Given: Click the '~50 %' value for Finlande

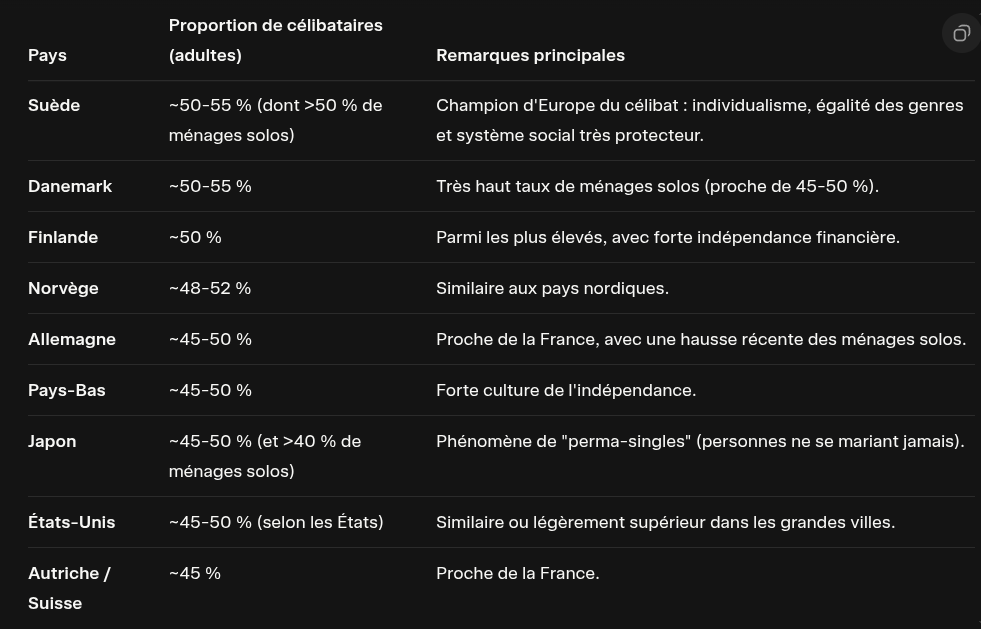Looking at the screenshot, I should point(195,237).
